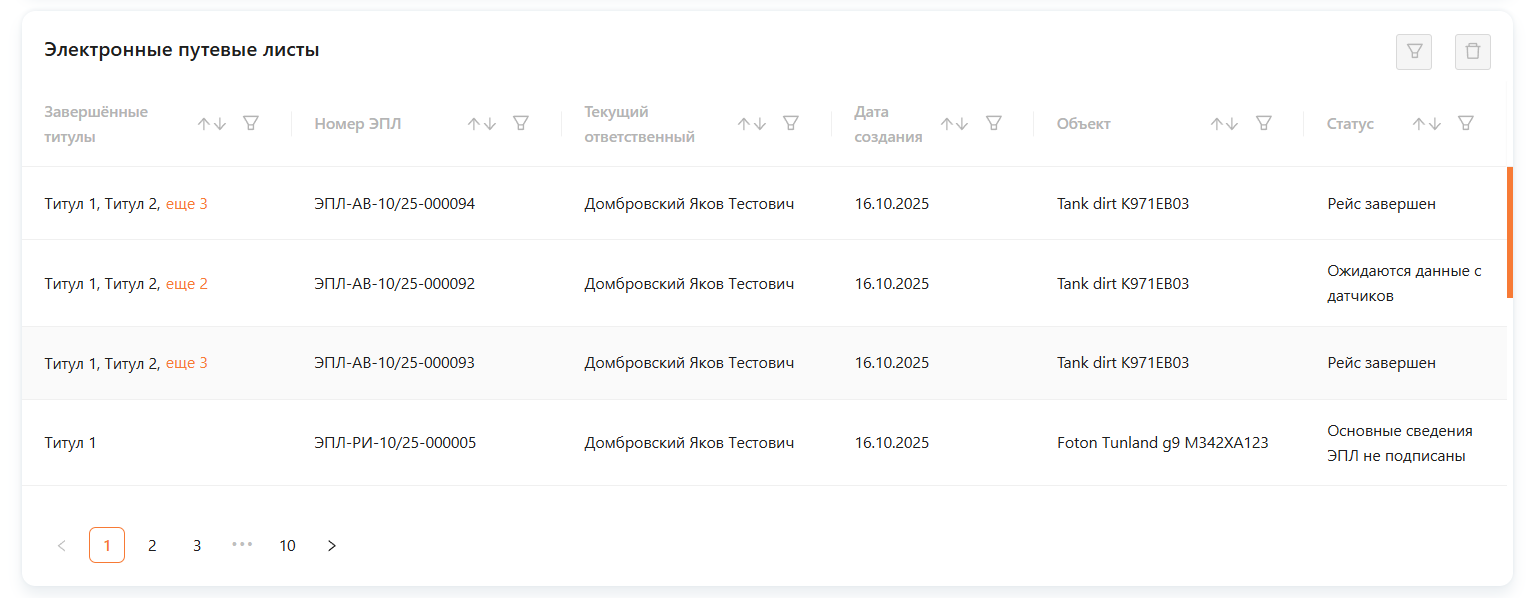Click pagination ellipsis to jump pages

pyautogui.click(x=242, y=545)
